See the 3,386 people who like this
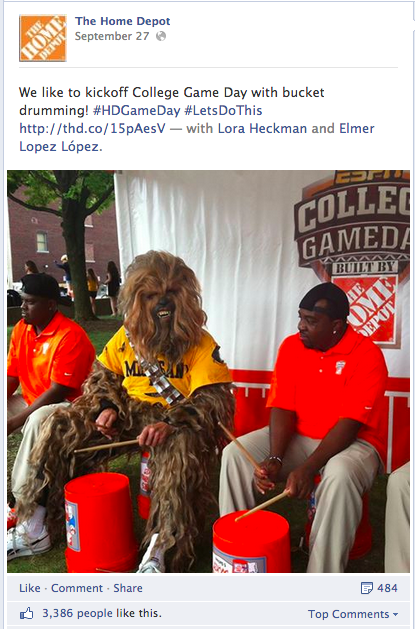415x629 pixels. tap(102, 613)
